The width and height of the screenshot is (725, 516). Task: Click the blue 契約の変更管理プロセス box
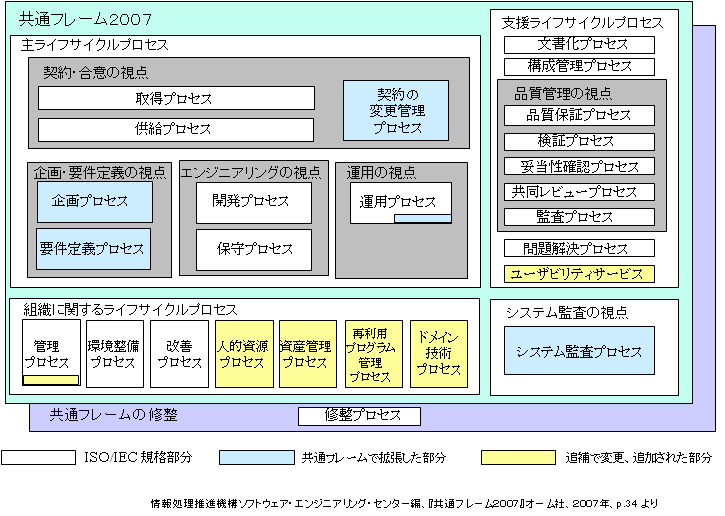(396, 110)
